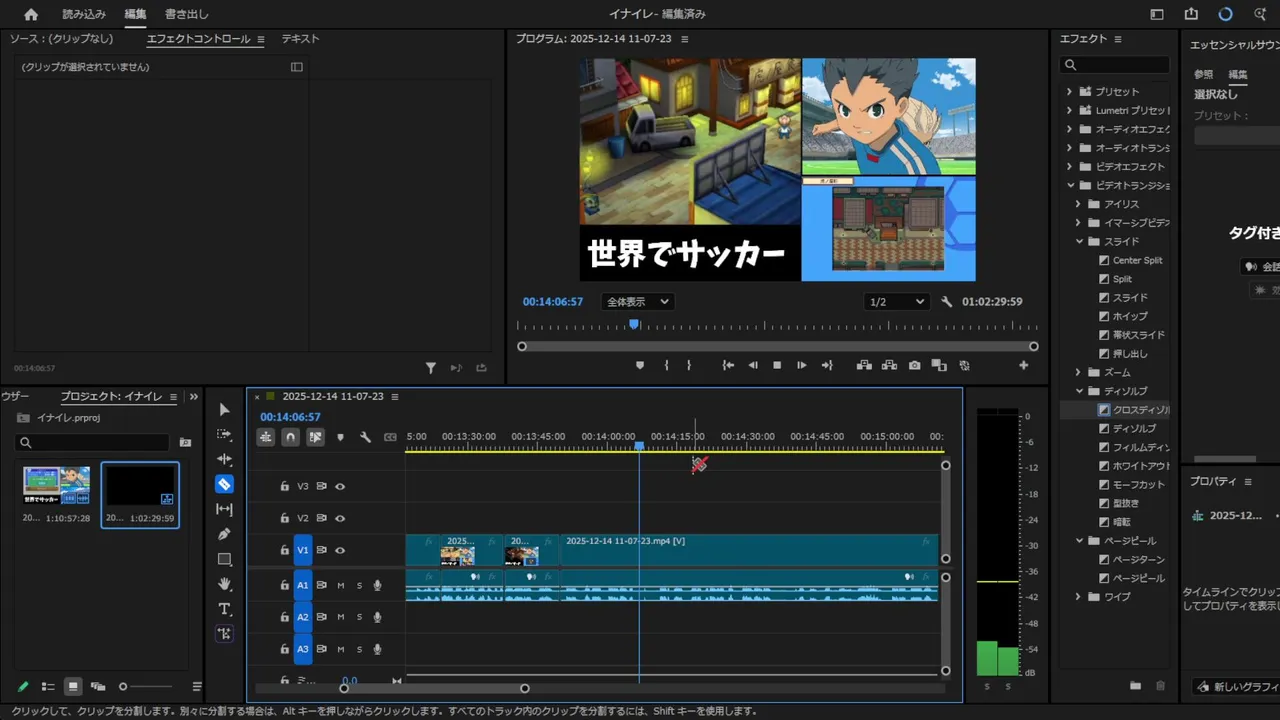This screenshot has width=1280, height=720.
Task: Expand the ビデオエフェクト folder
Action: [1069, 167]
